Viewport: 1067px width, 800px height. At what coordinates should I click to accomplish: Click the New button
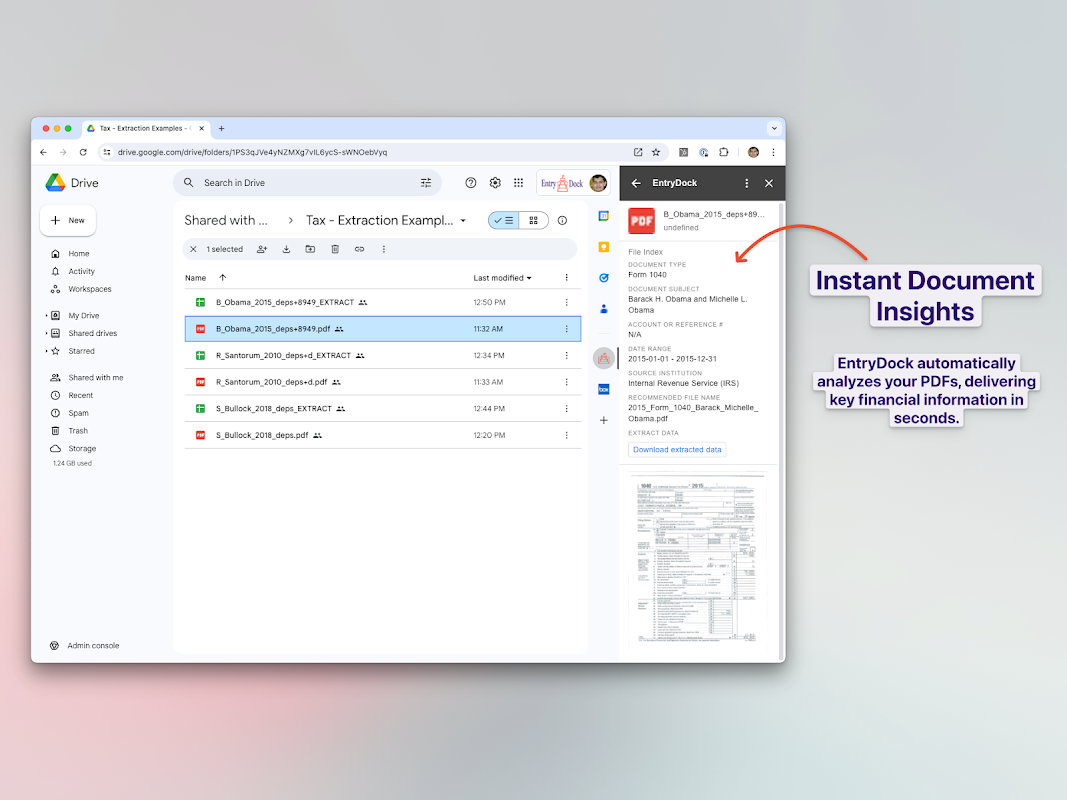(x=68, y=220)
